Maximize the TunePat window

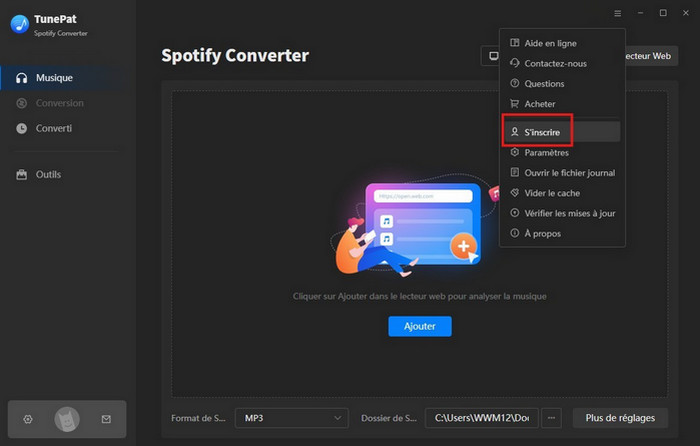point(663,13)
